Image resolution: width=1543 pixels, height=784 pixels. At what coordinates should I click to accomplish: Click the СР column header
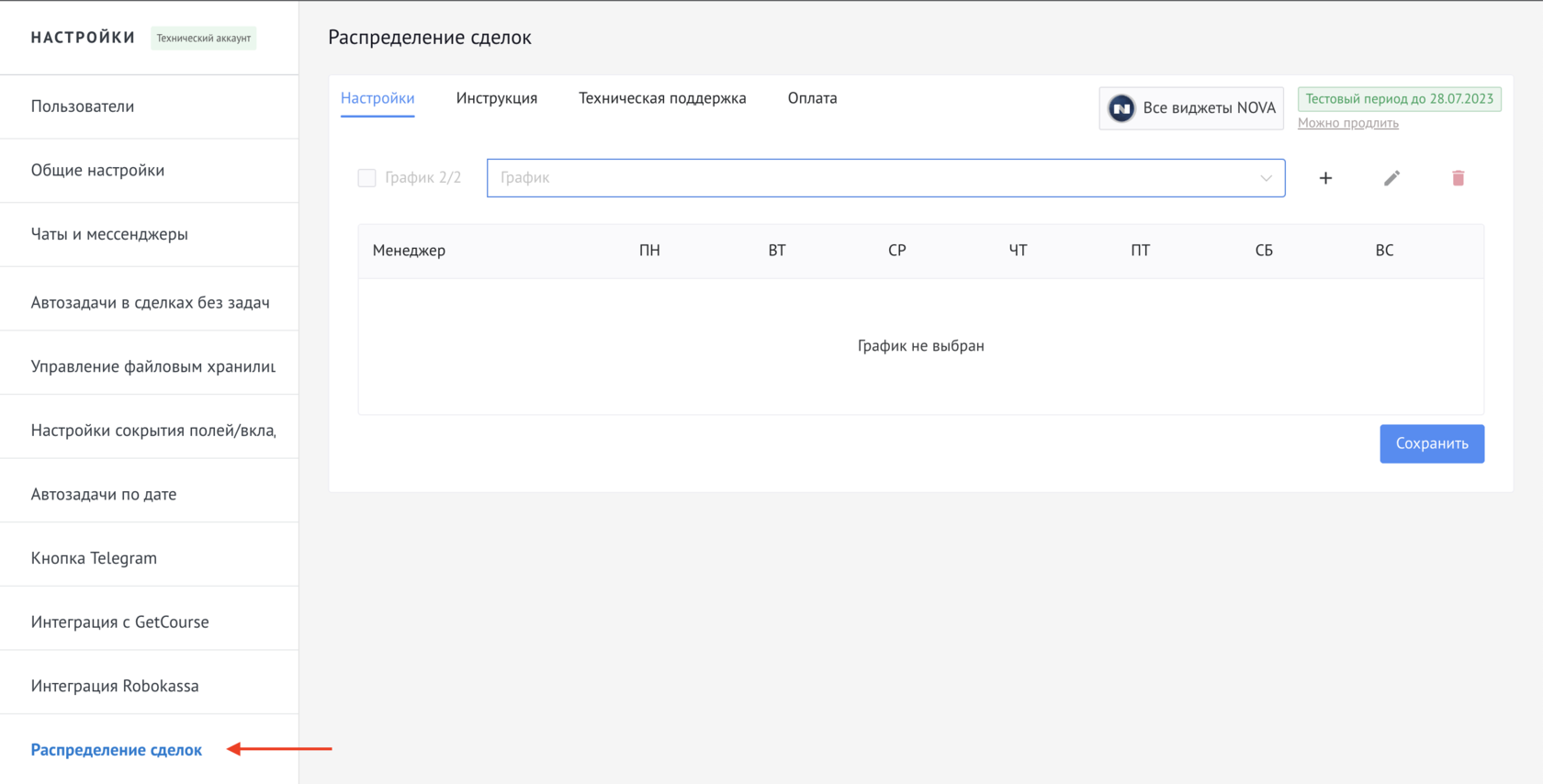click(897, 251)
